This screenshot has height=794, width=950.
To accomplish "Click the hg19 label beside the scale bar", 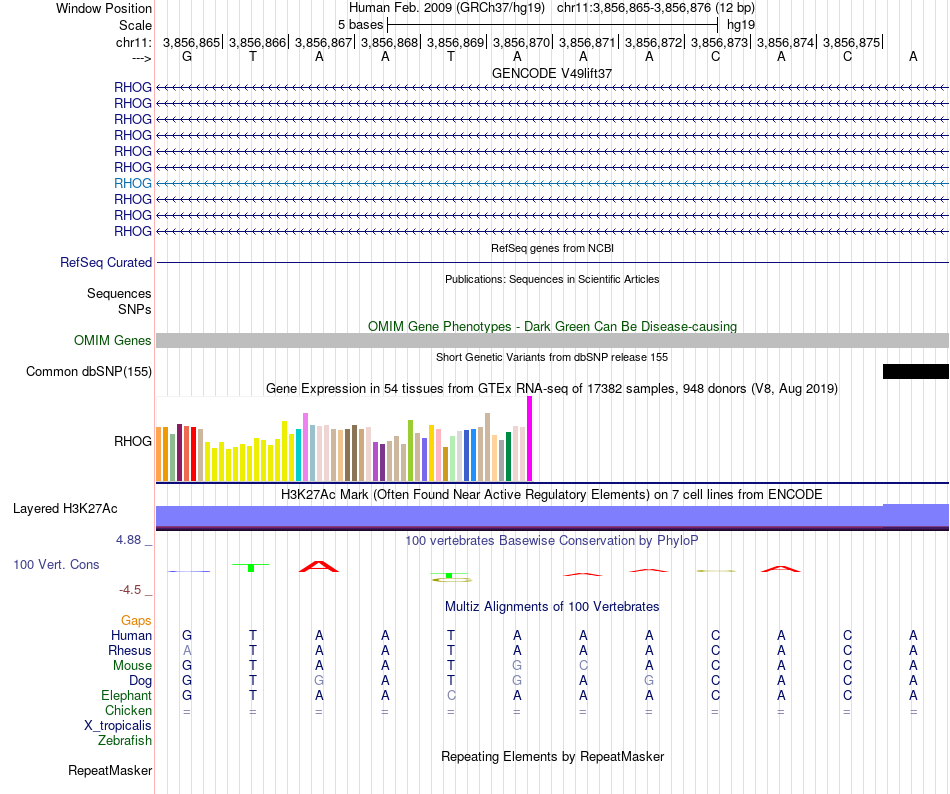I will [741, 25].
